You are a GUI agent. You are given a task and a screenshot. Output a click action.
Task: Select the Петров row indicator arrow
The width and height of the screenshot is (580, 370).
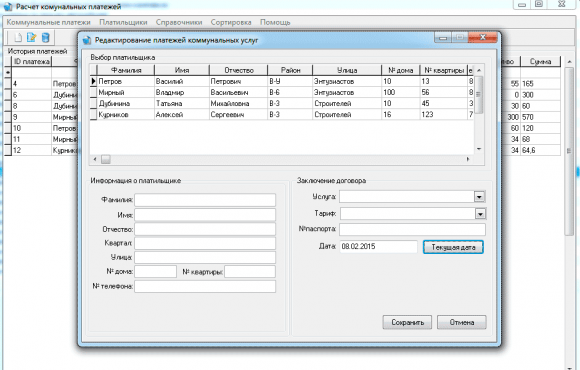94,81
